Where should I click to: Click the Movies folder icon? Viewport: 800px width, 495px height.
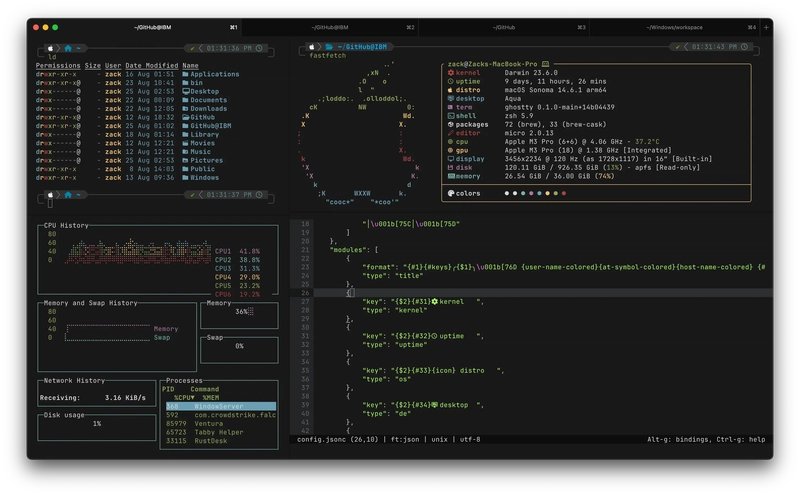coord(185,143)
